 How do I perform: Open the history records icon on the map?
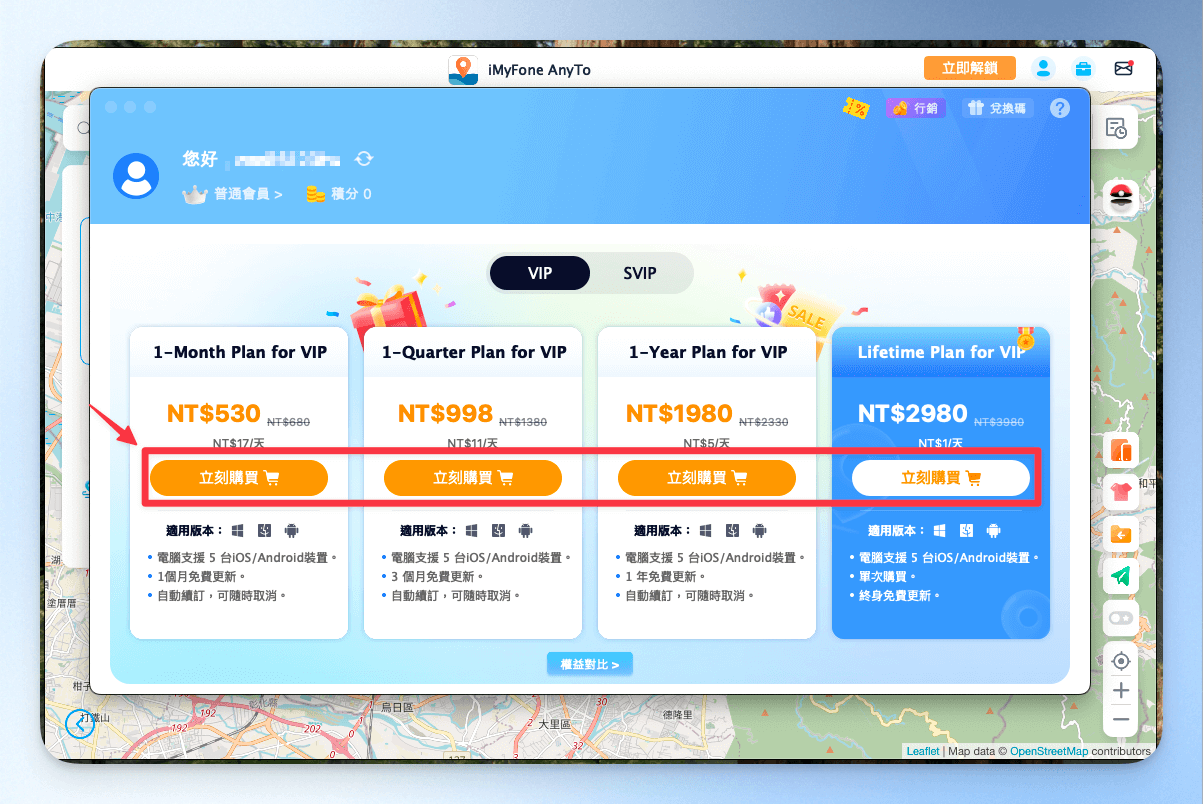[x=1116, y=128]
